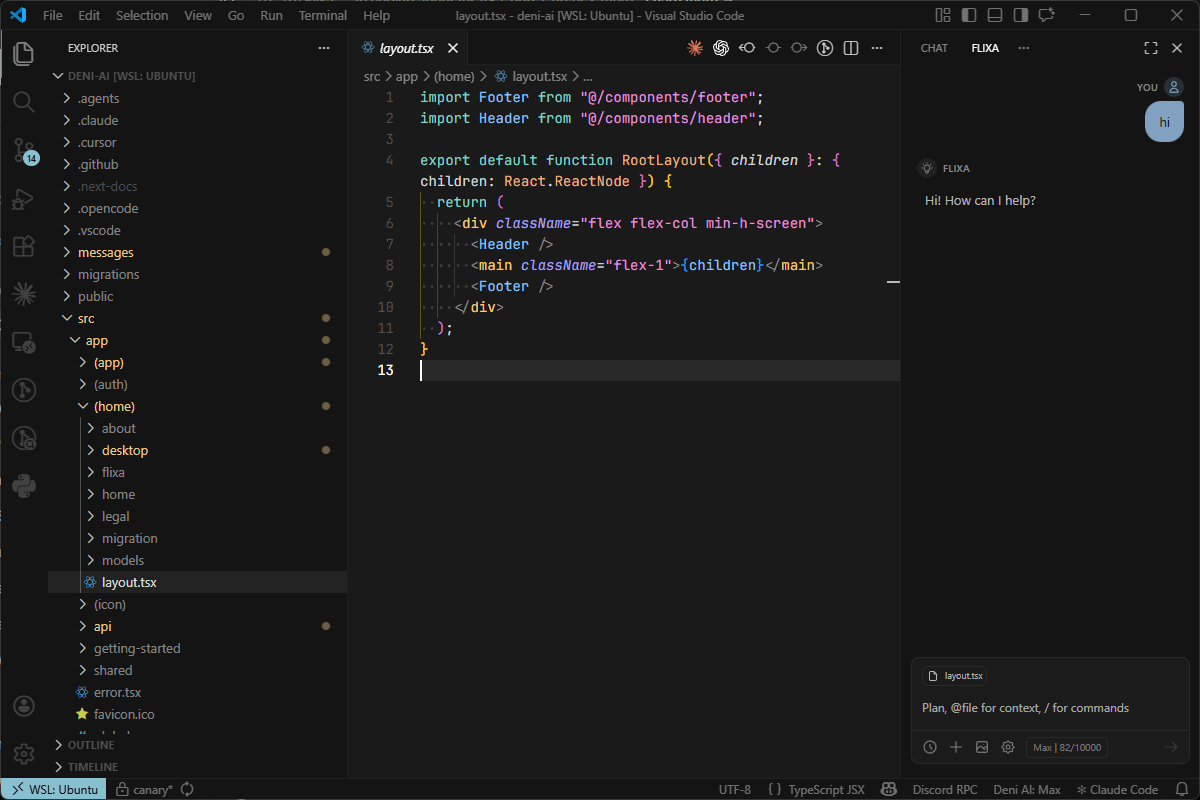This screenshot has height=800, width=1200.
Task: Open the Extensions view
Action: (24, 246)
